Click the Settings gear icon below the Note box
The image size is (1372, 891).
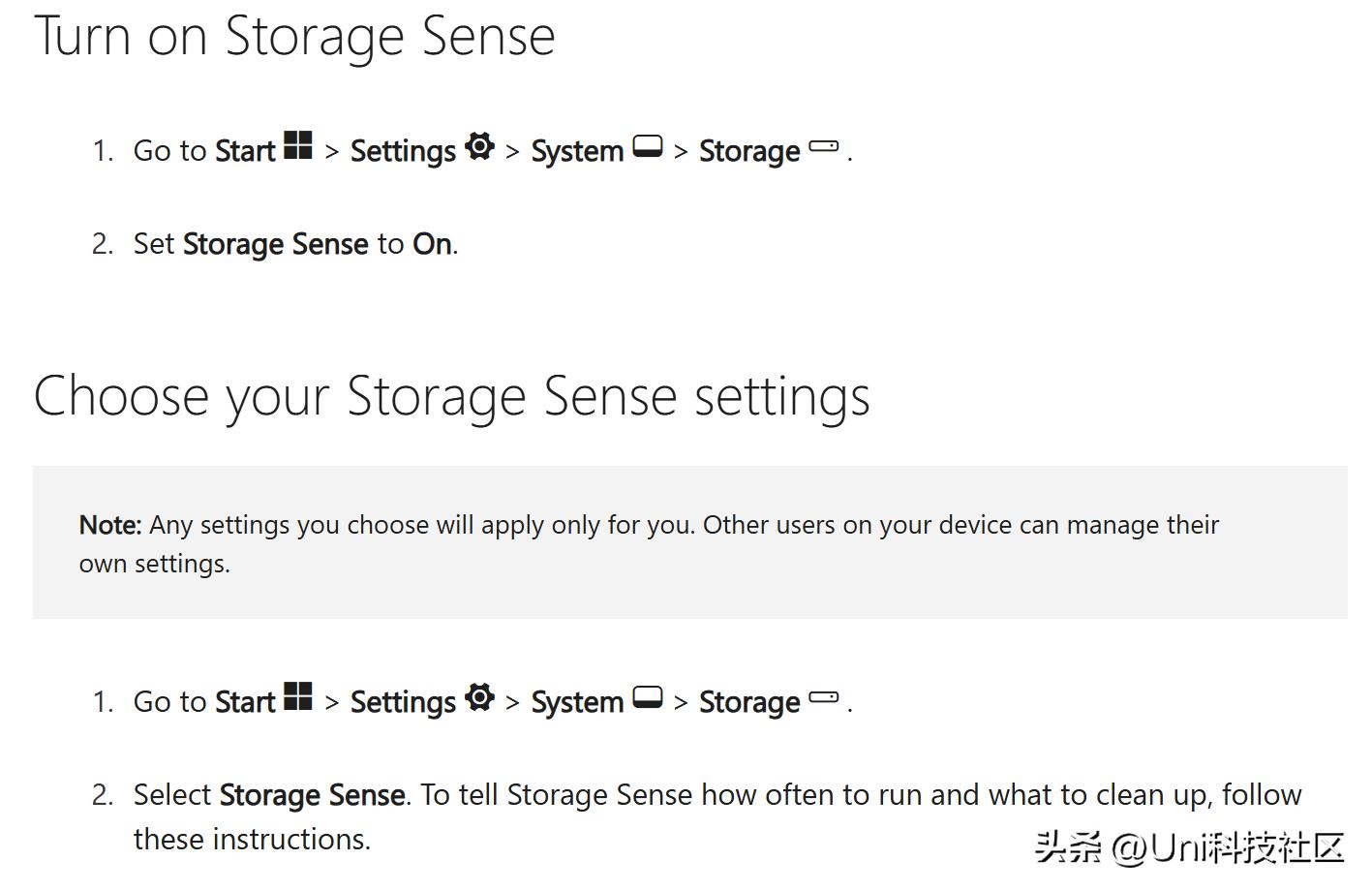tap(479, 697)
